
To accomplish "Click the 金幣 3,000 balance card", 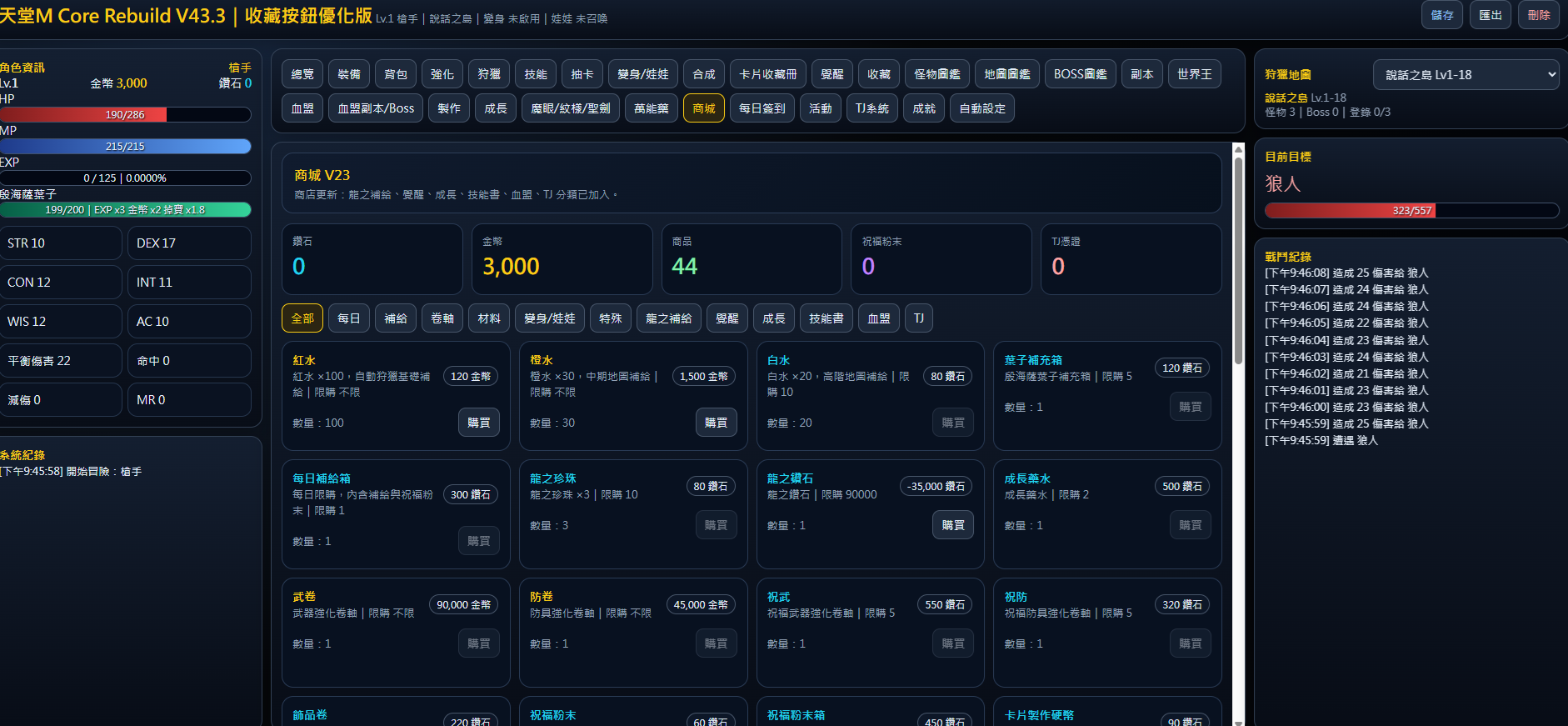I will [x=562, y=259].
